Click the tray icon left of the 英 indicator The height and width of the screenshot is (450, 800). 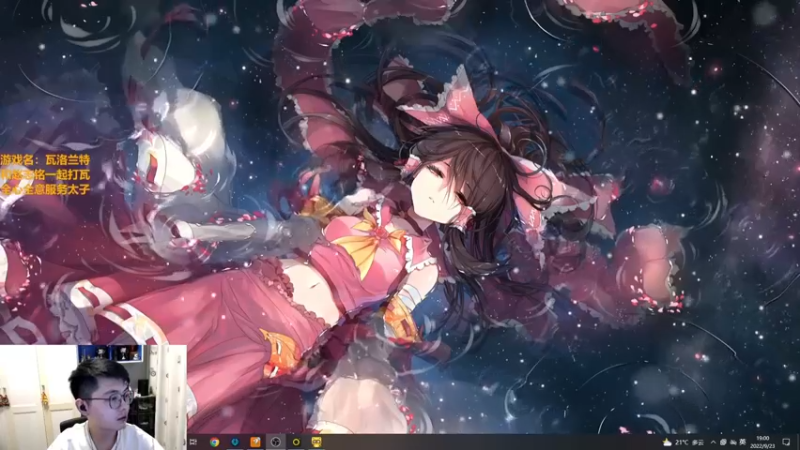[733, 442]
